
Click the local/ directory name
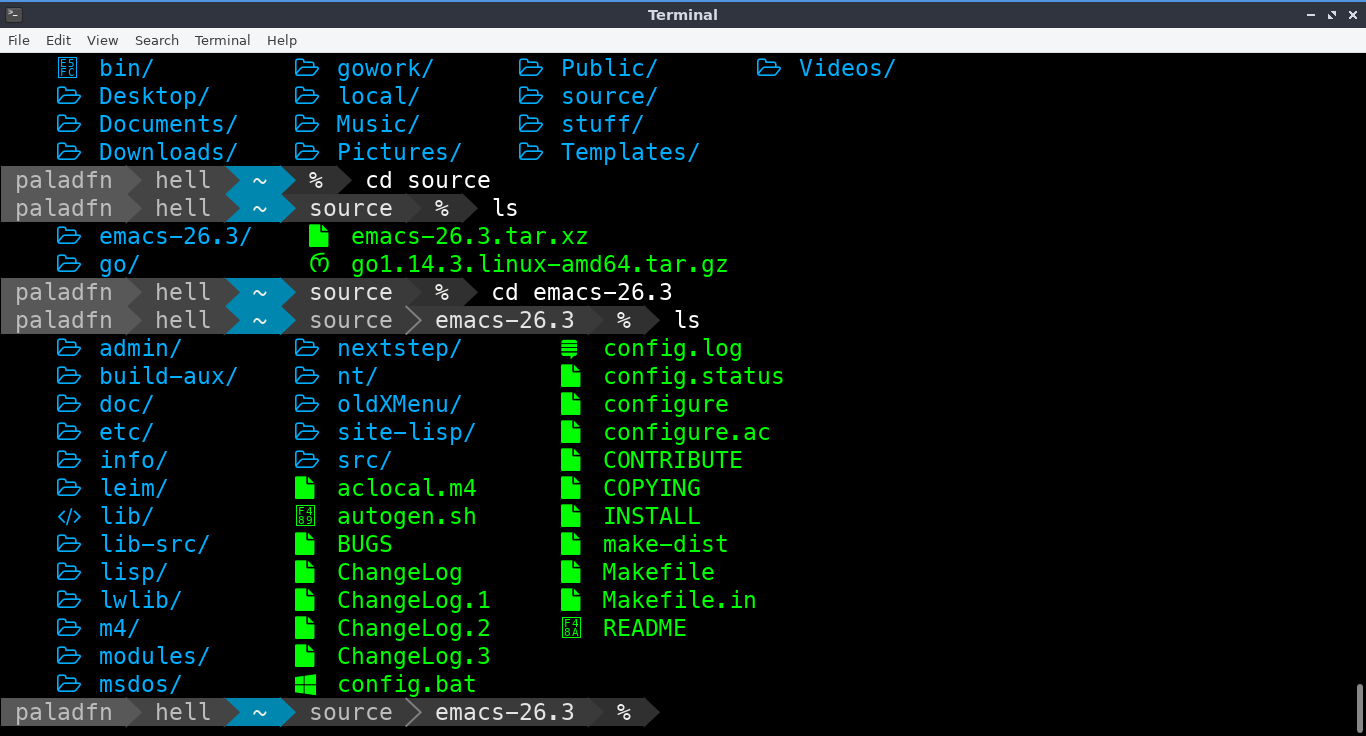pyautogui.click(x=379, y=96)
